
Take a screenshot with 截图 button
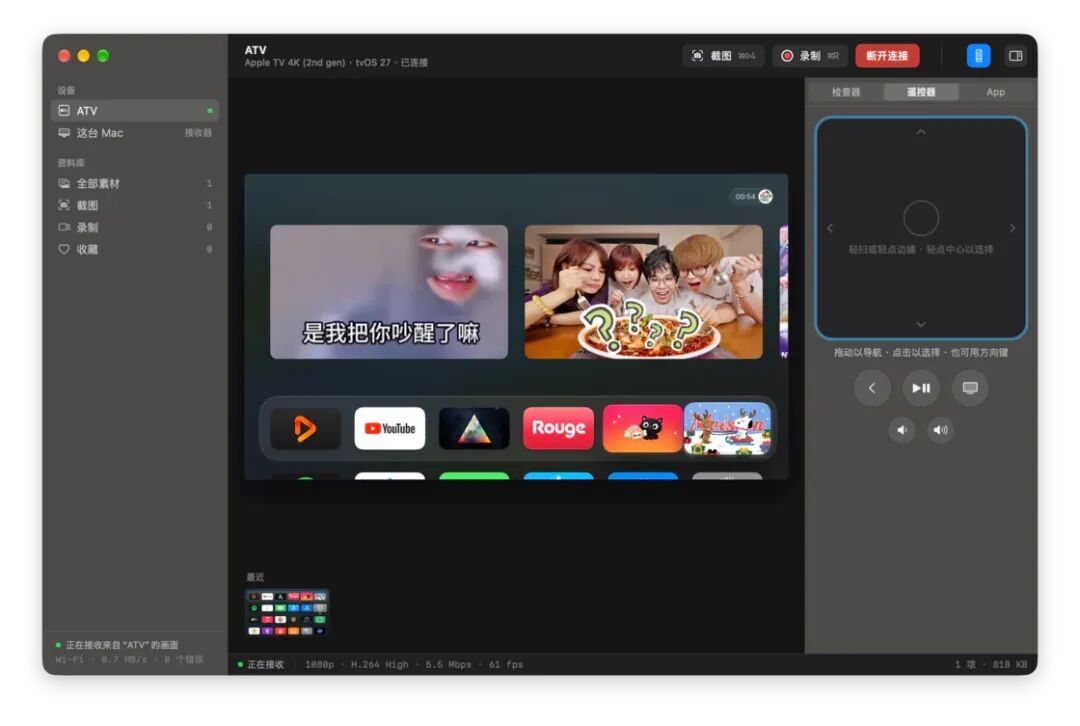[723, 56]
